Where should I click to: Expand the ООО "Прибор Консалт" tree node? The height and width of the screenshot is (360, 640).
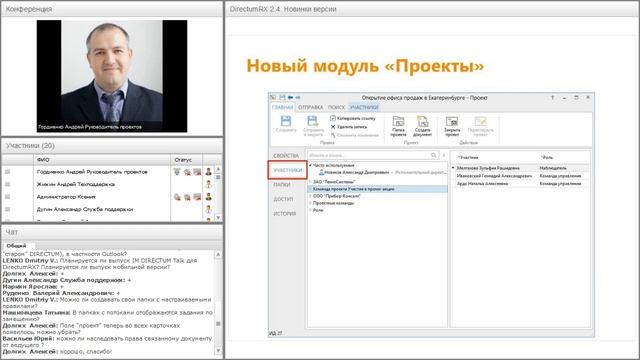click(x=310, y=196)
